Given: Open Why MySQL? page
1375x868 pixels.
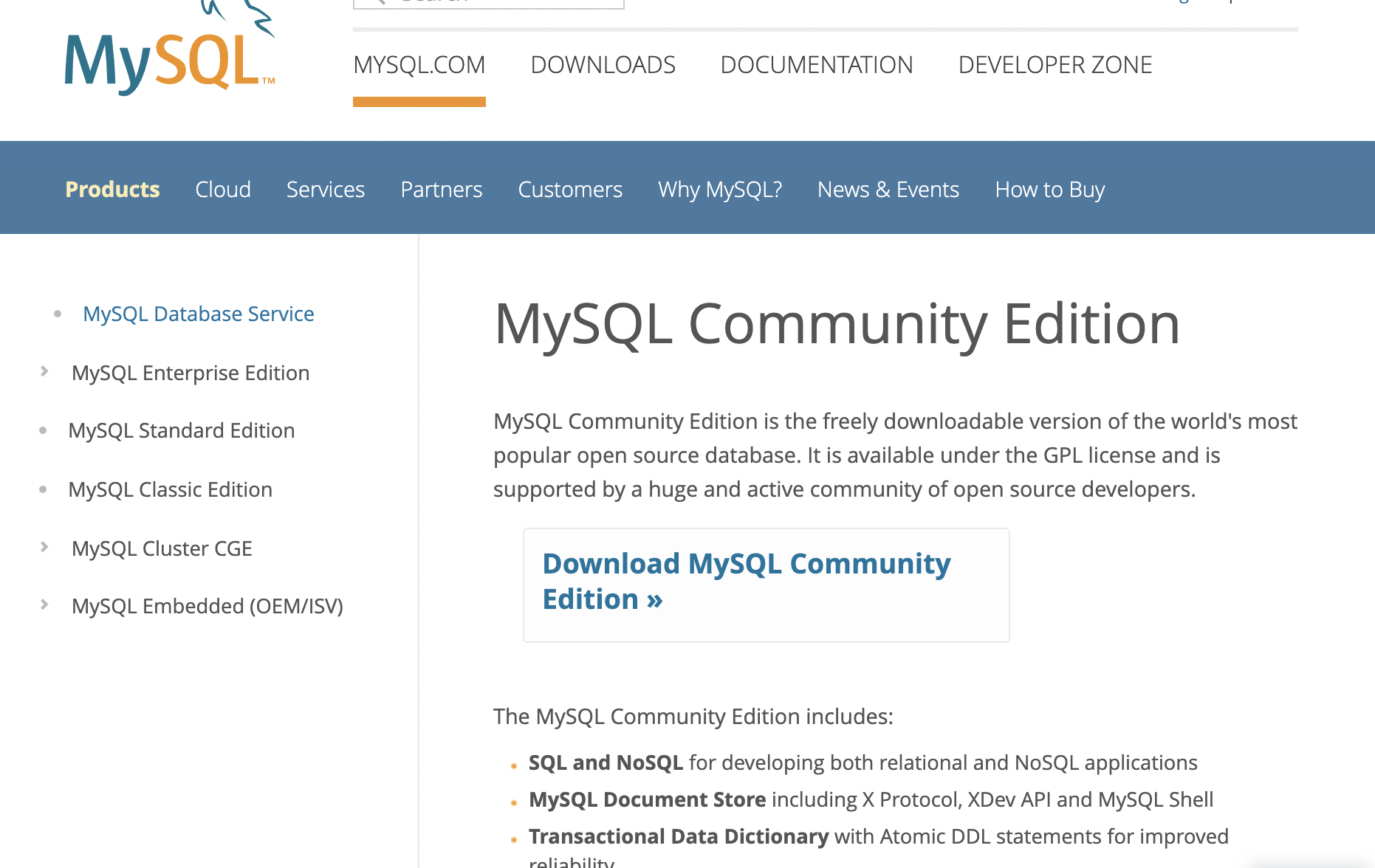Looking at the screenshot, I should (720, 189).
